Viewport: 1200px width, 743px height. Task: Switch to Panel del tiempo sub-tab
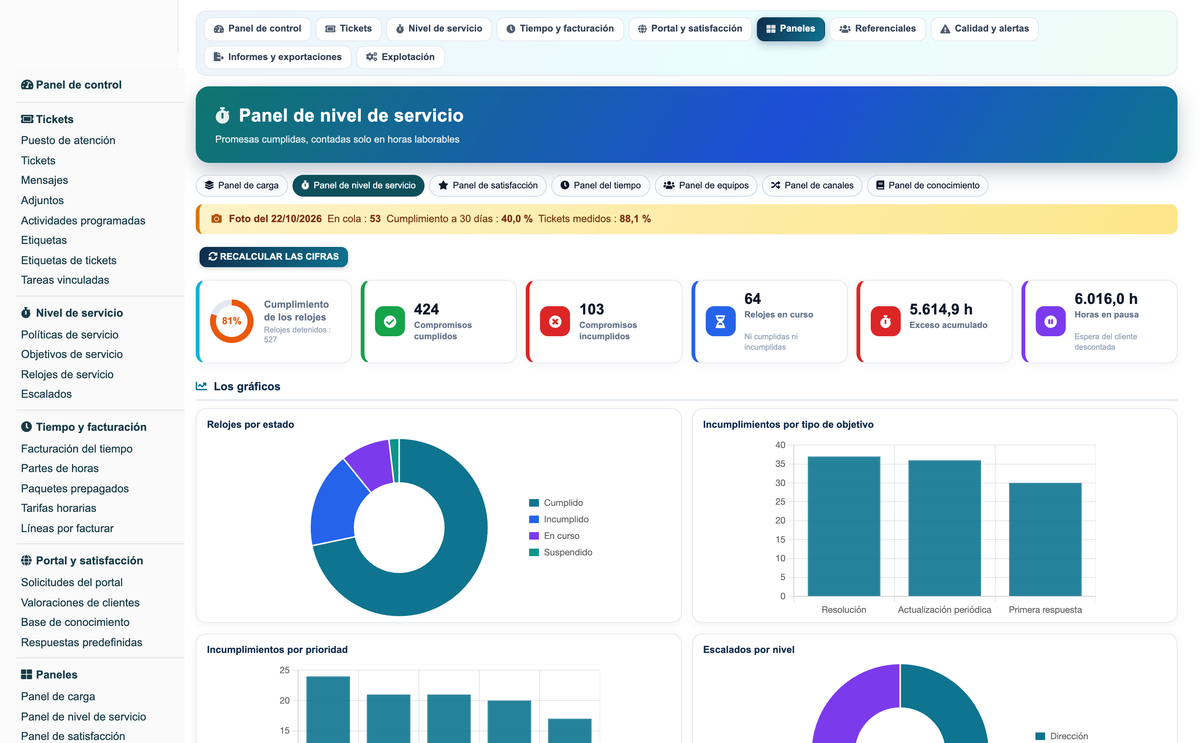click(x=601, y=185)
